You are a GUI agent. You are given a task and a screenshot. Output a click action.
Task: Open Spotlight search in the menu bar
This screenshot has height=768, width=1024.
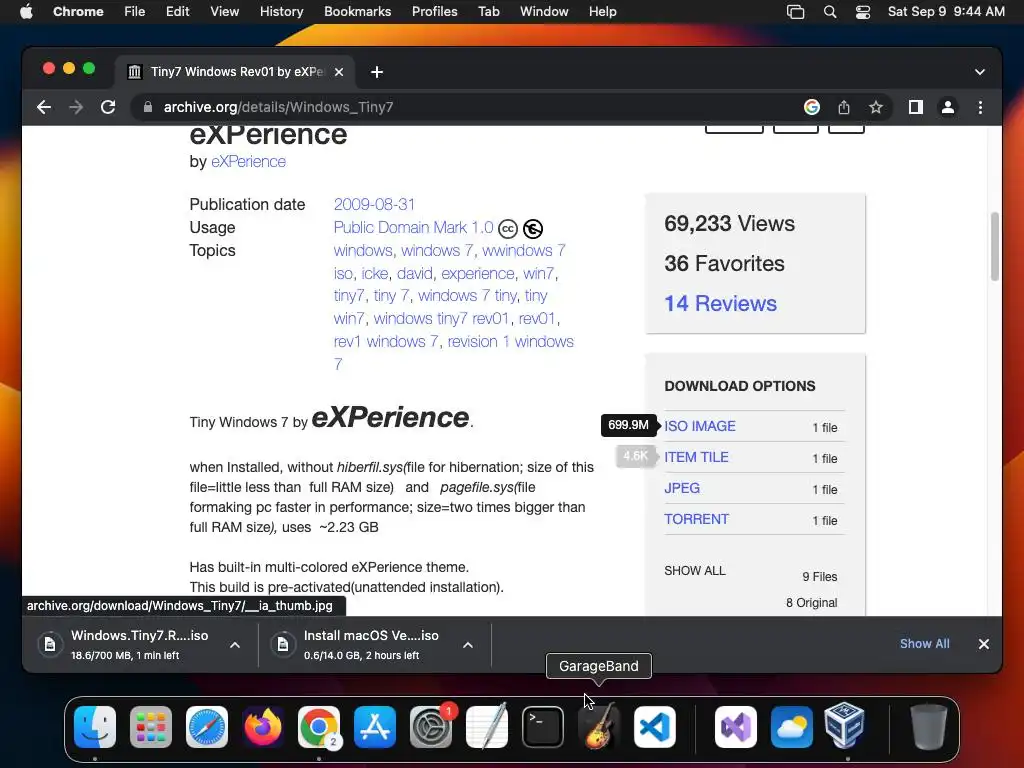pyautogui.click(x=830, y=12)
